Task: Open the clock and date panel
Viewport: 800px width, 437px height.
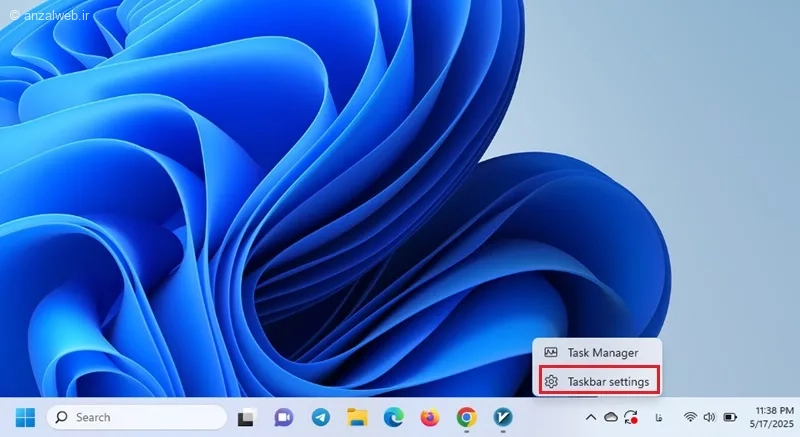Action: coord(772,417)
